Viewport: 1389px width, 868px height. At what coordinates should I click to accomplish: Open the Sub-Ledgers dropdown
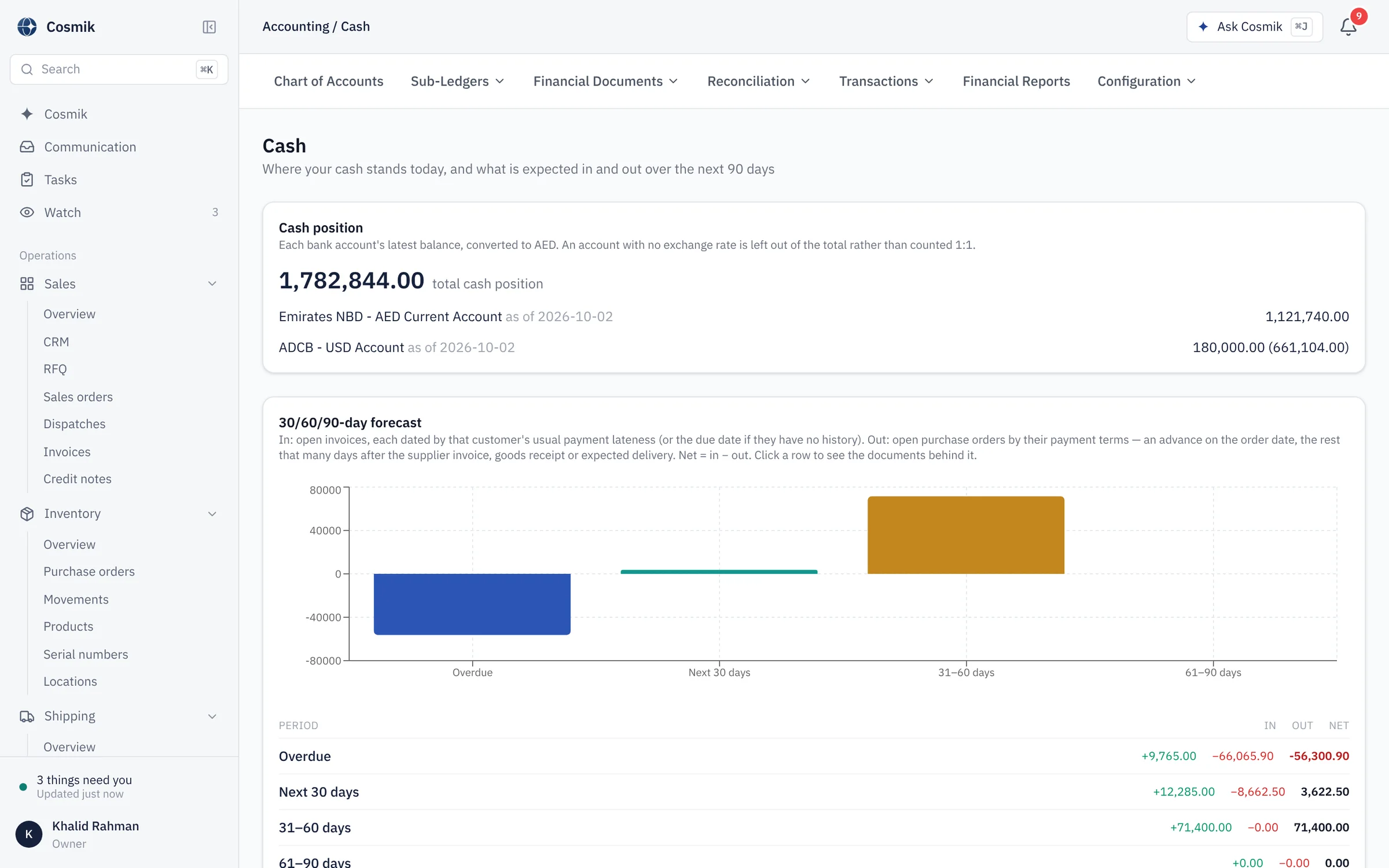pyautogui.click(x=457, y=82)
